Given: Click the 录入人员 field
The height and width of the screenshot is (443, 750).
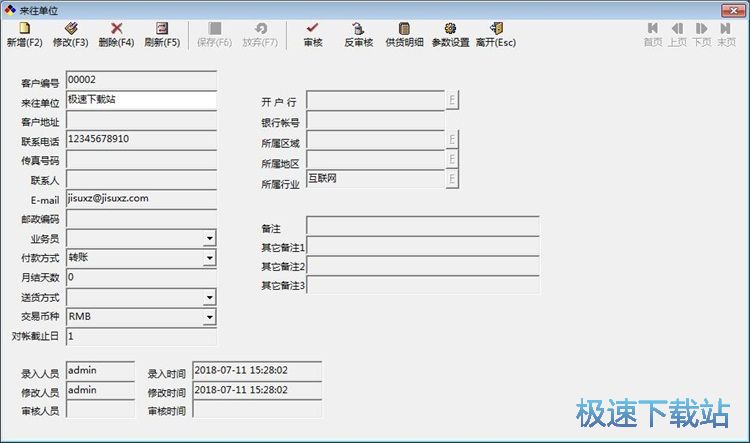Looking at the screenshot, I should (100, 371).
